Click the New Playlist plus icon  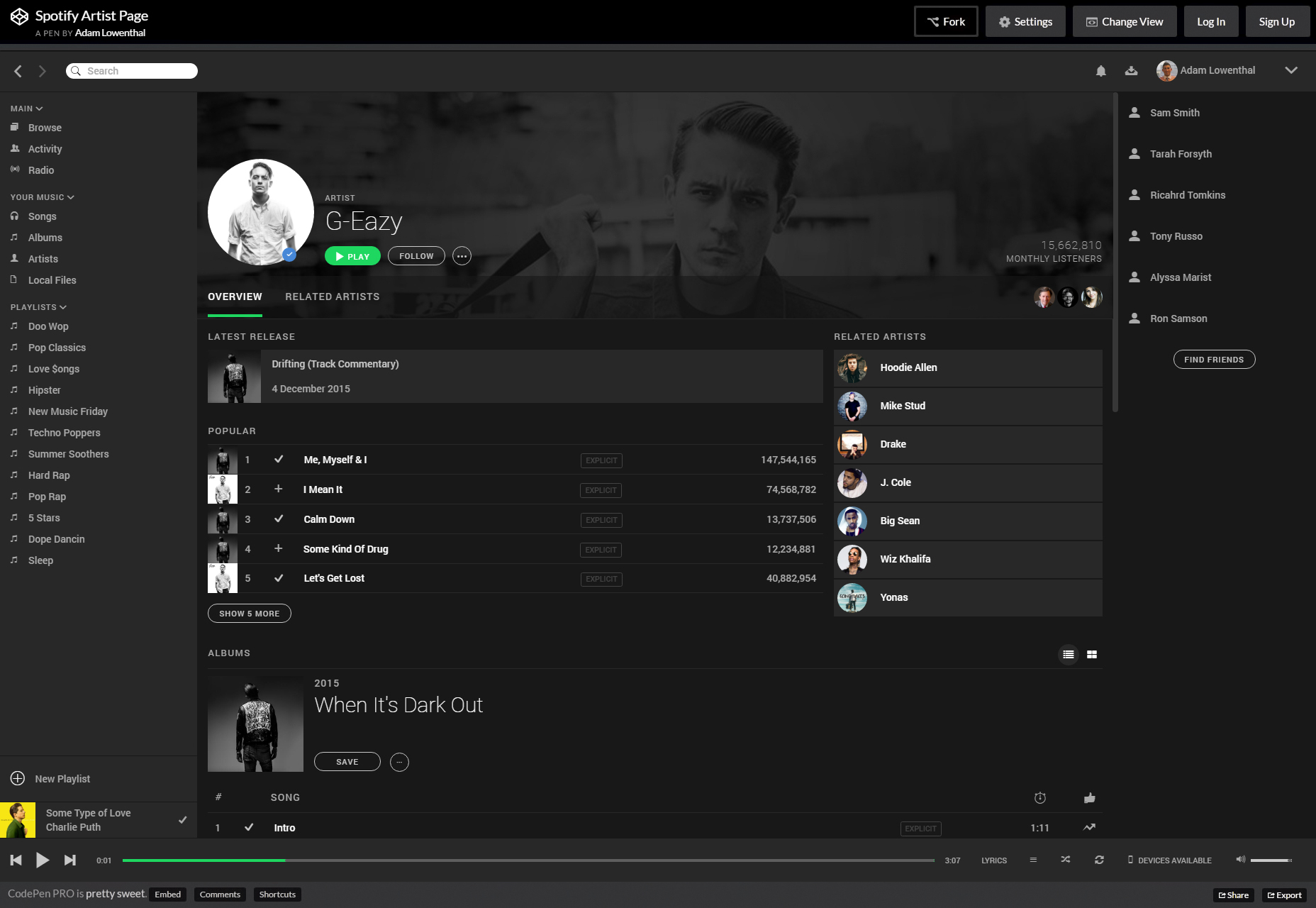pos(18,778)
